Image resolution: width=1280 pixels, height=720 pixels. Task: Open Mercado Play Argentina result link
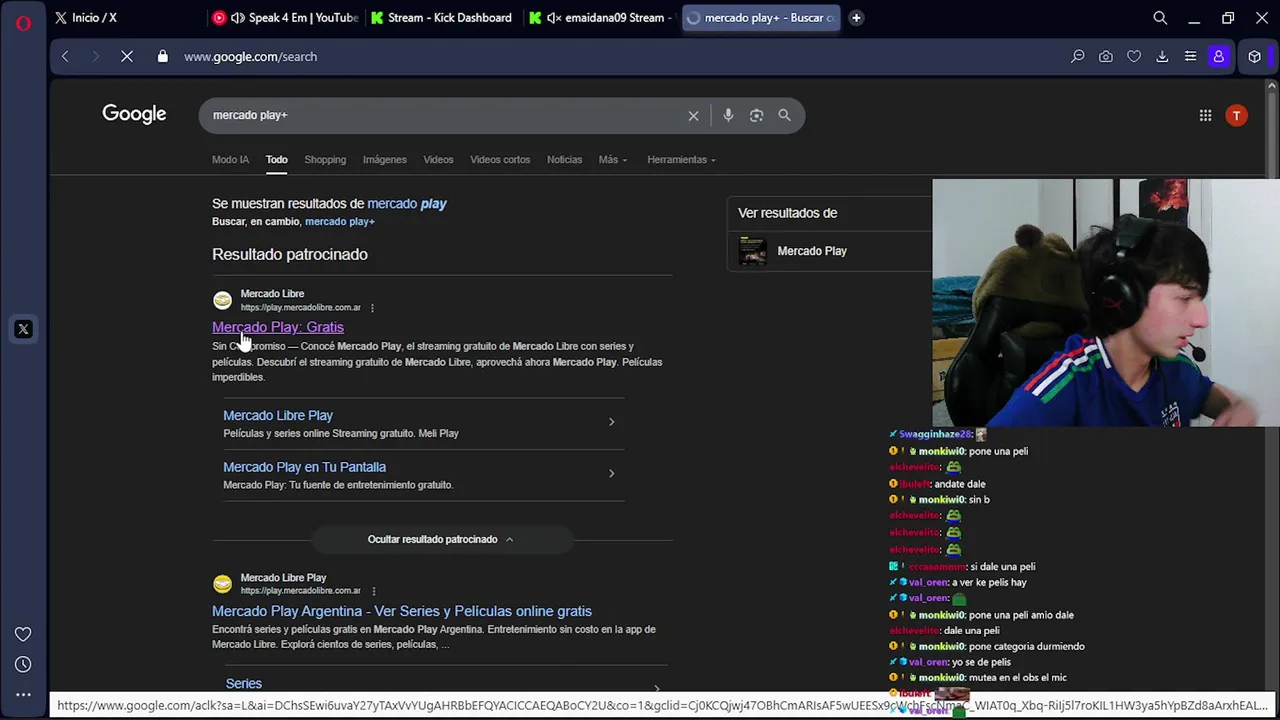(x=402, y=612)
